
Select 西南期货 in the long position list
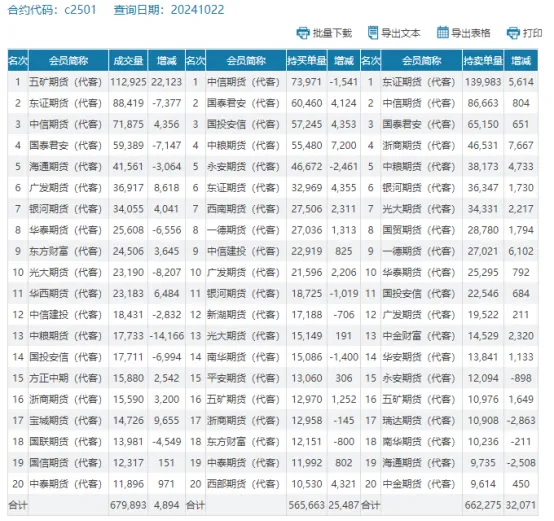[x=243, y=209]
